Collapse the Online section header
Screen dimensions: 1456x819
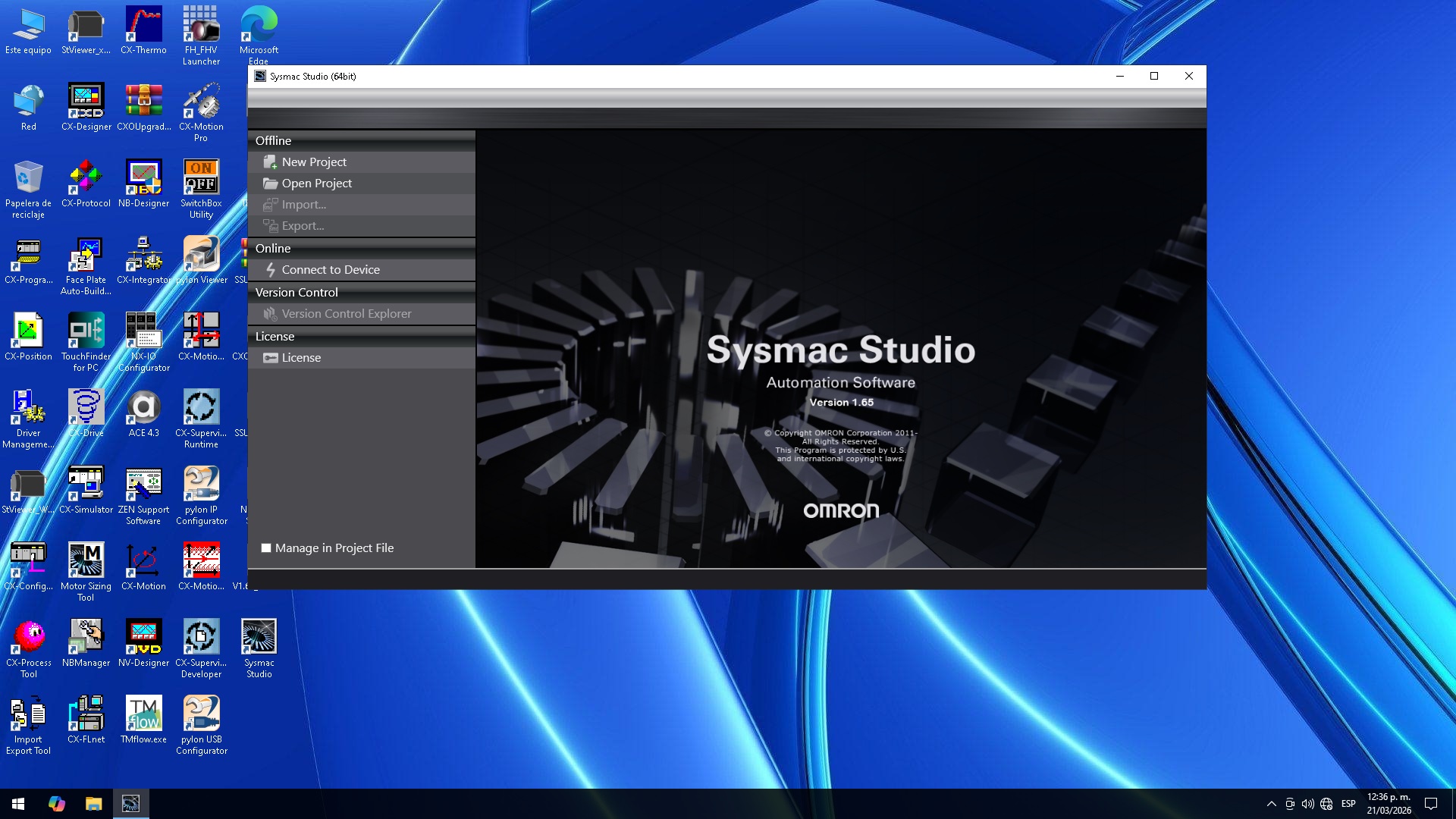pyautogui.click(x=273, y=248)
